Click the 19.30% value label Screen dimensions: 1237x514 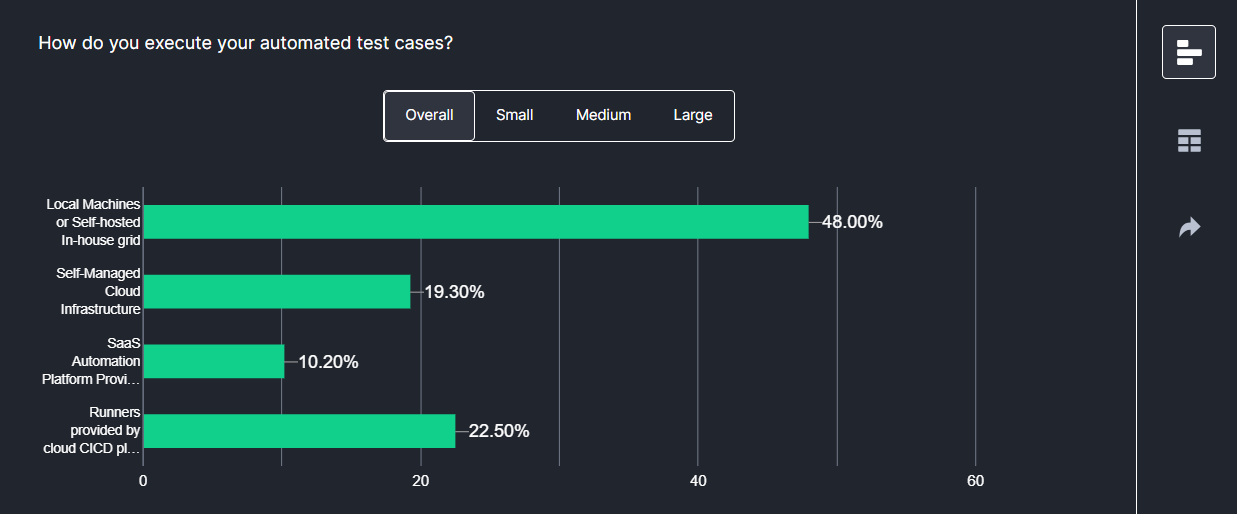[x=454, y=292]
